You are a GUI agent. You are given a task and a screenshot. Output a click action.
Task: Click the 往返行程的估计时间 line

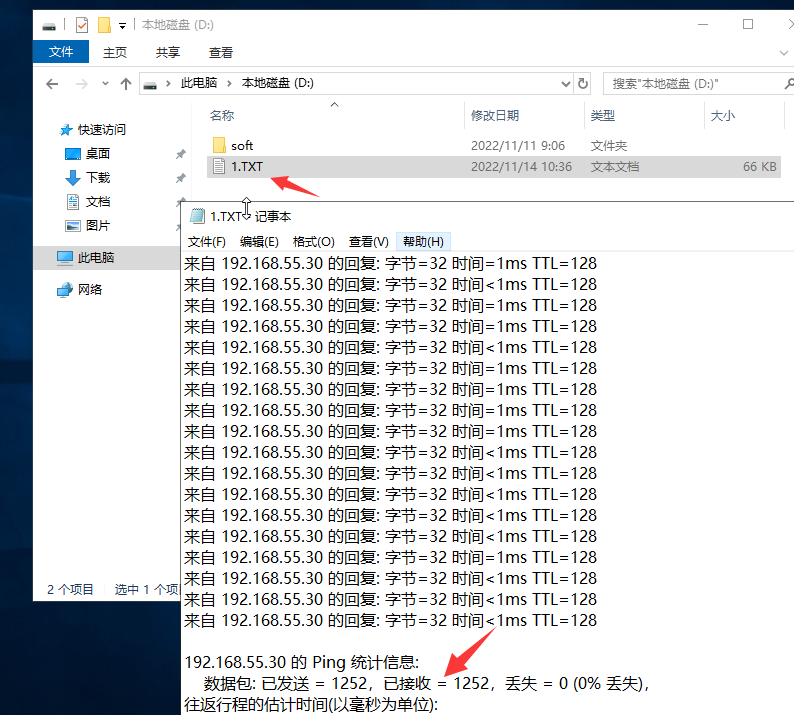click(x=311, y=704)
